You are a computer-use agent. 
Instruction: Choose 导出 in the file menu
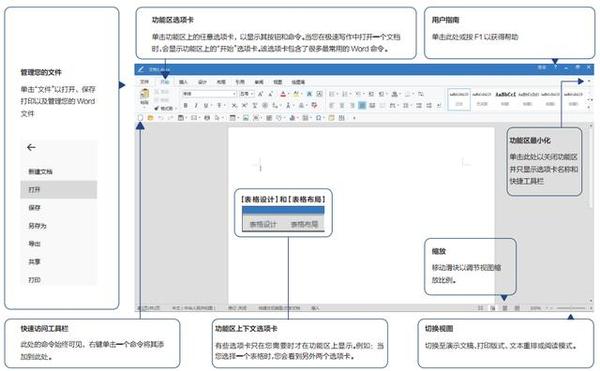[x=59, y=244]
